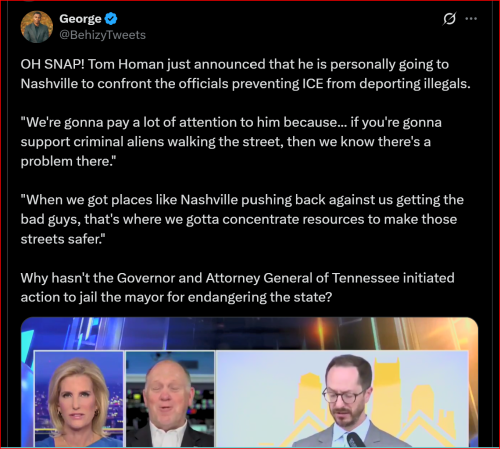Open George's profile avatar

[37, 27]
